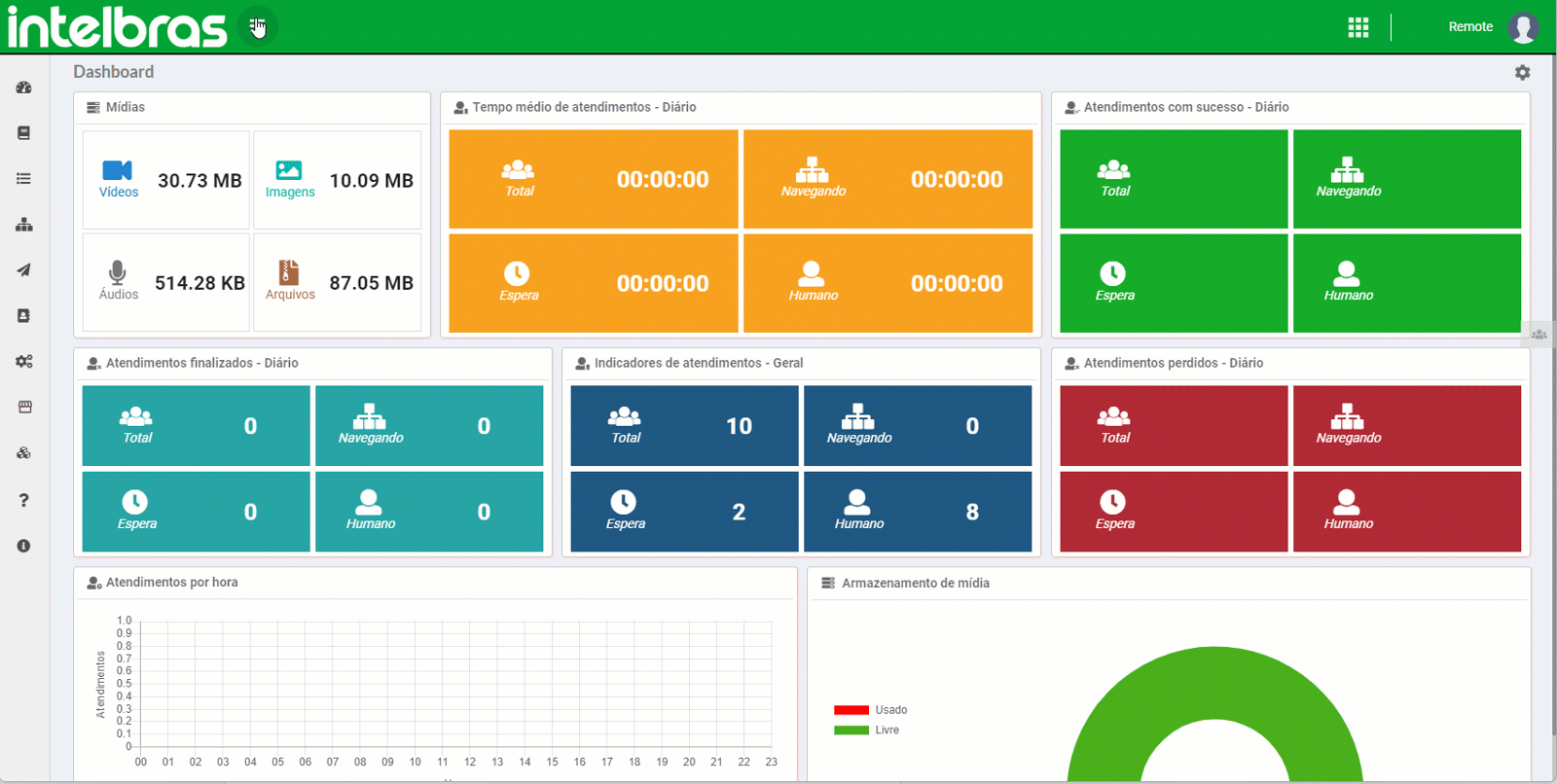1557x784 pixels.
Task: Click Navegando tile in Atendimentos finalizados
Action: [x=429, y=426]
